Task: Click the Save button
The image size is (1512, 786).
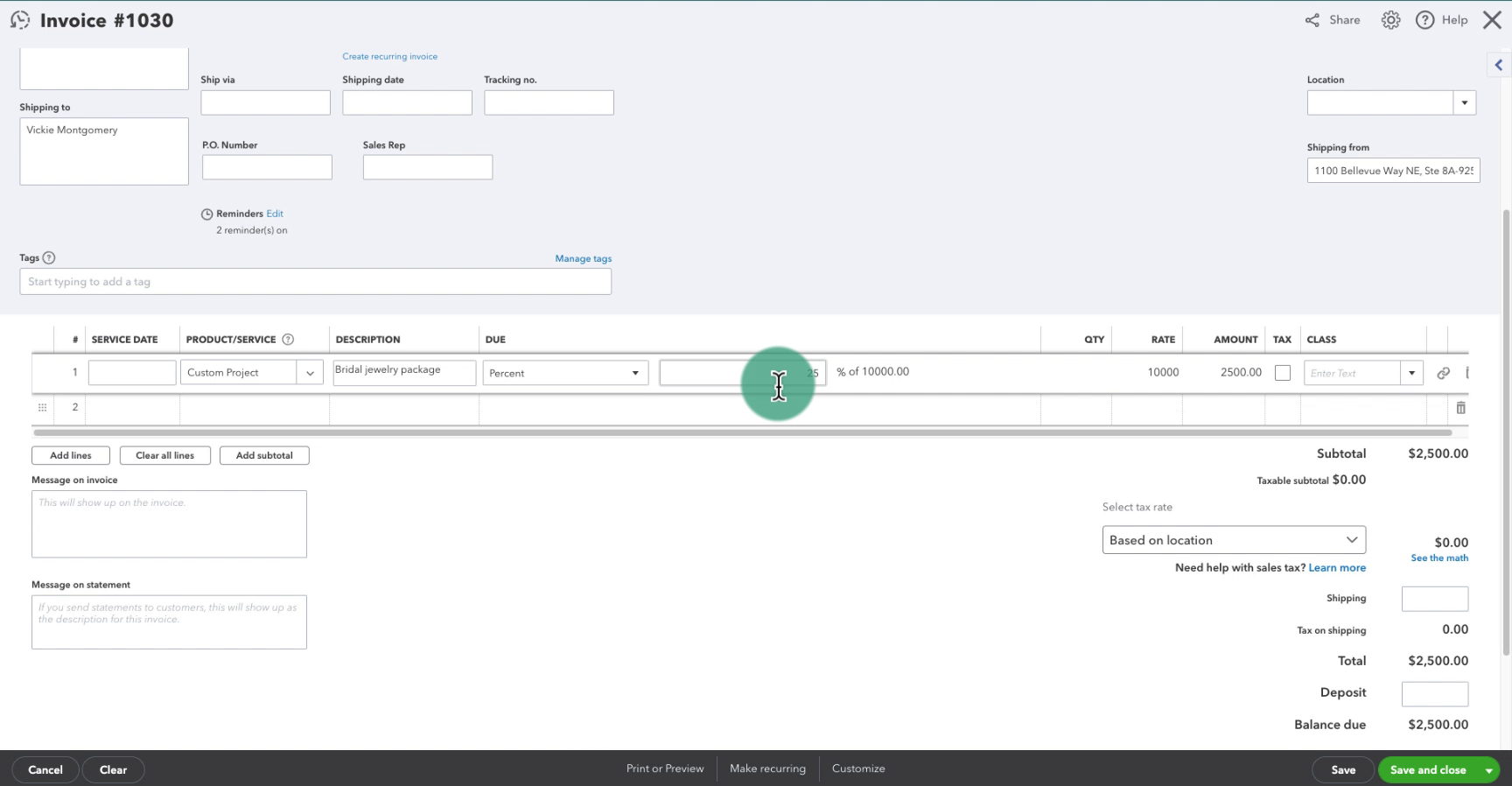Action: tap(1343, 770)
